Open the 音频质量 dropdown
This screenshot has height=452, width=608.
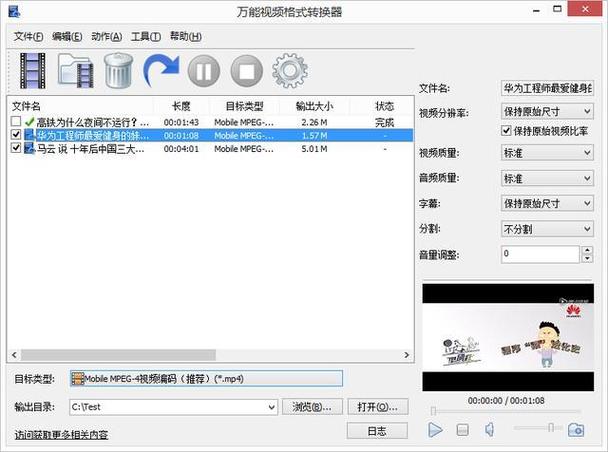[547, 178]
